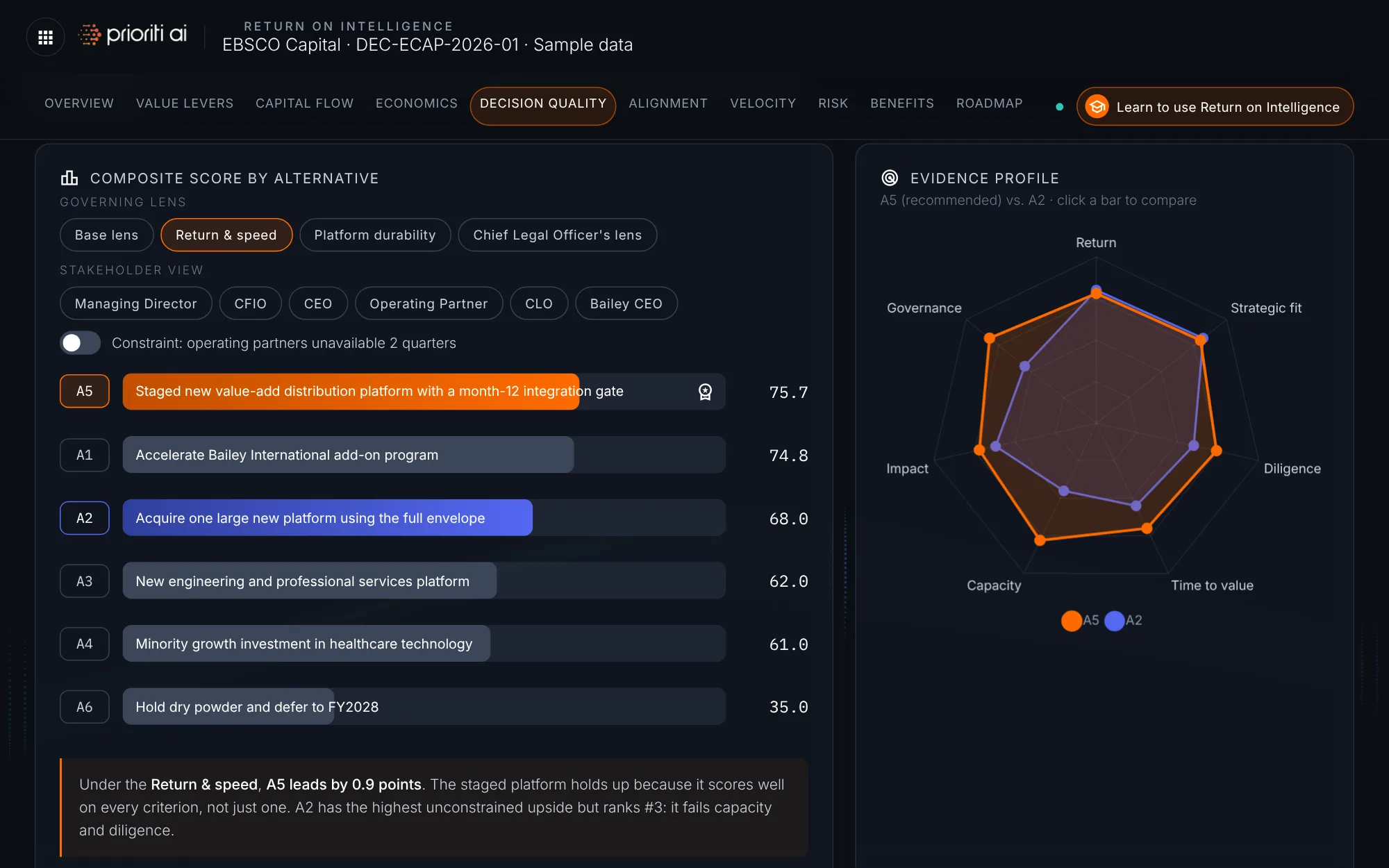The width and height of the screenshot is (1389, 868).
Task: Open the apps grid launcher icon
Action: click(45, 37)
